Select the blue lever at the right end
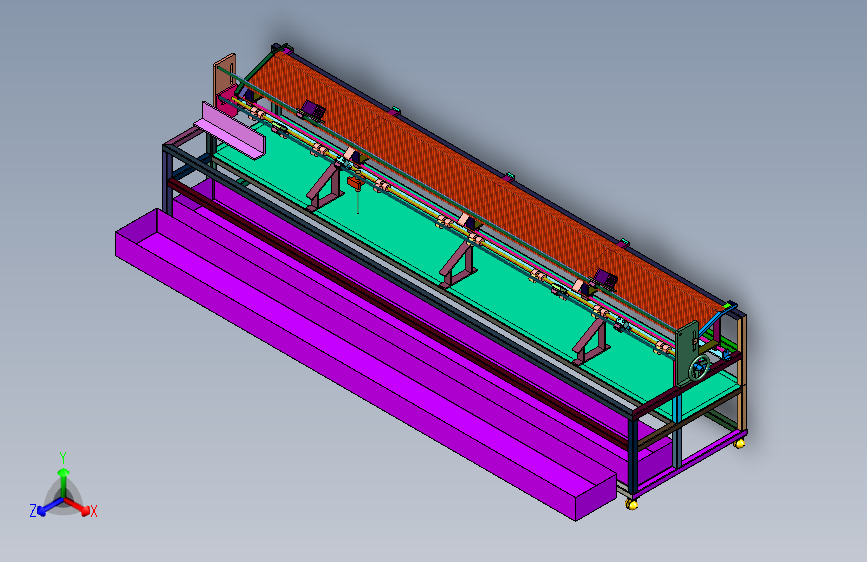Screen dimensions: 867x562 pos(718,318)
